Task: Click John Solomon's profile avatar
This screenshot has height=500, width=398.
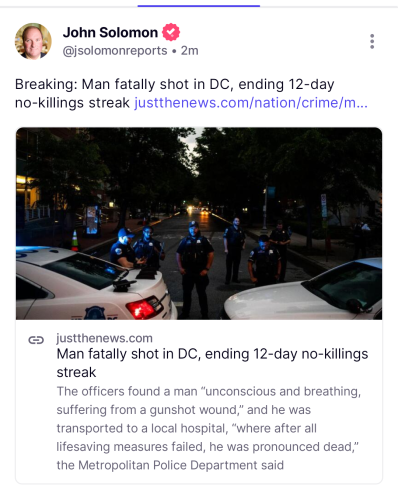Action: pyautogui.click(x=33, y=41)
